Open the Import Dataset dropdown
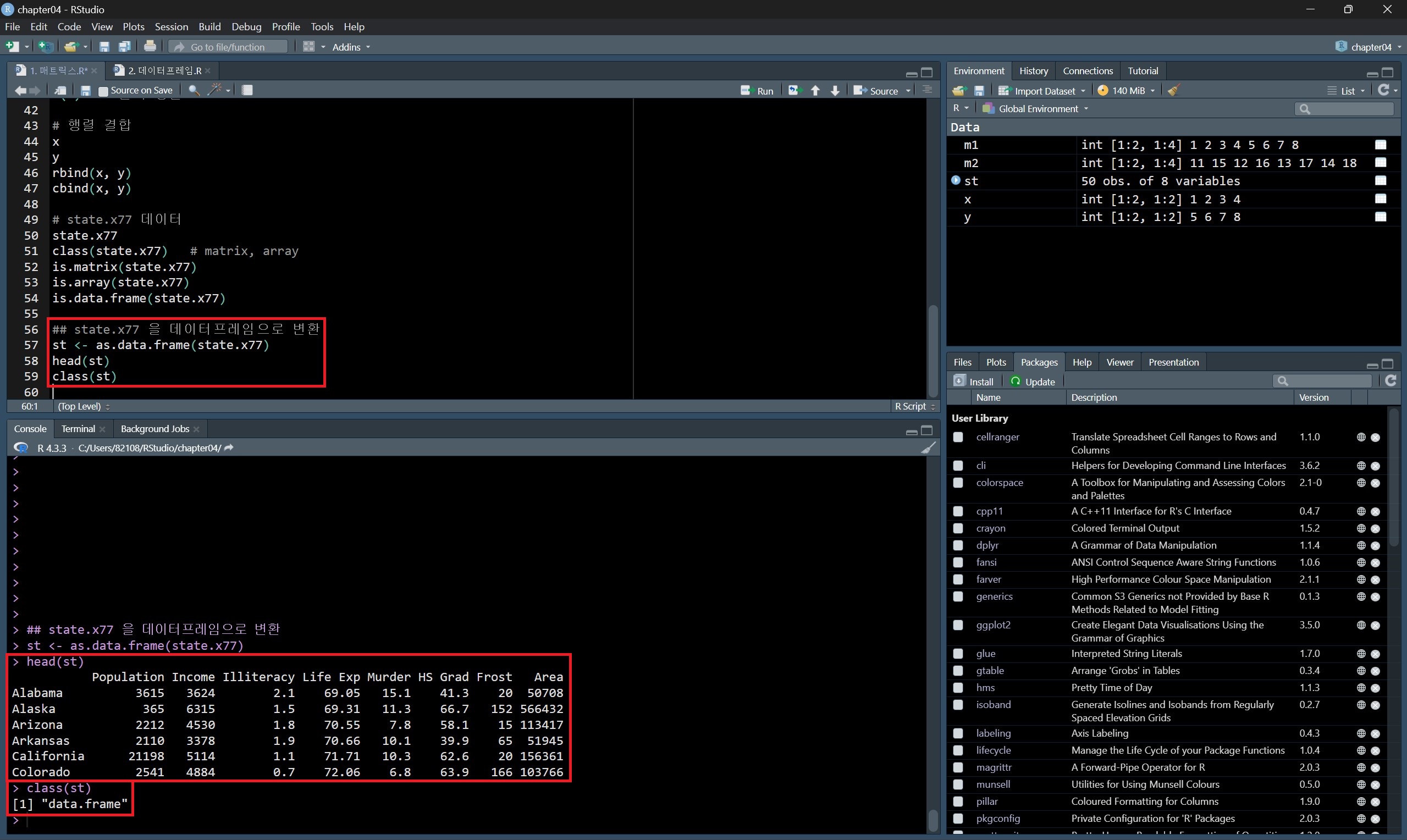The width and height of the screenshot is (1407, 840). click(1043, 91)
